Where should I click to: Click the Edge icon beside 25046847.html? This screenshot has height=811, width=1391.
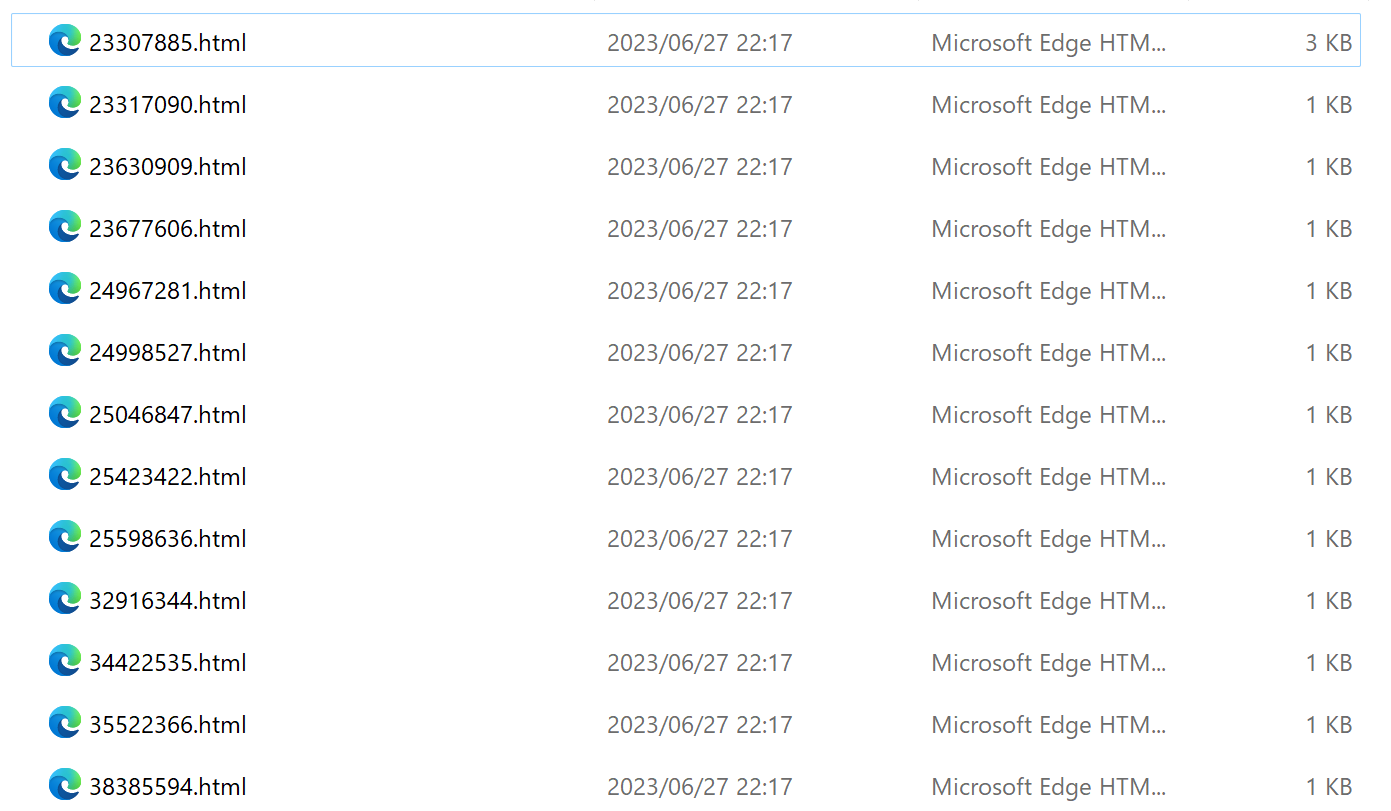[x=64, y=412]
